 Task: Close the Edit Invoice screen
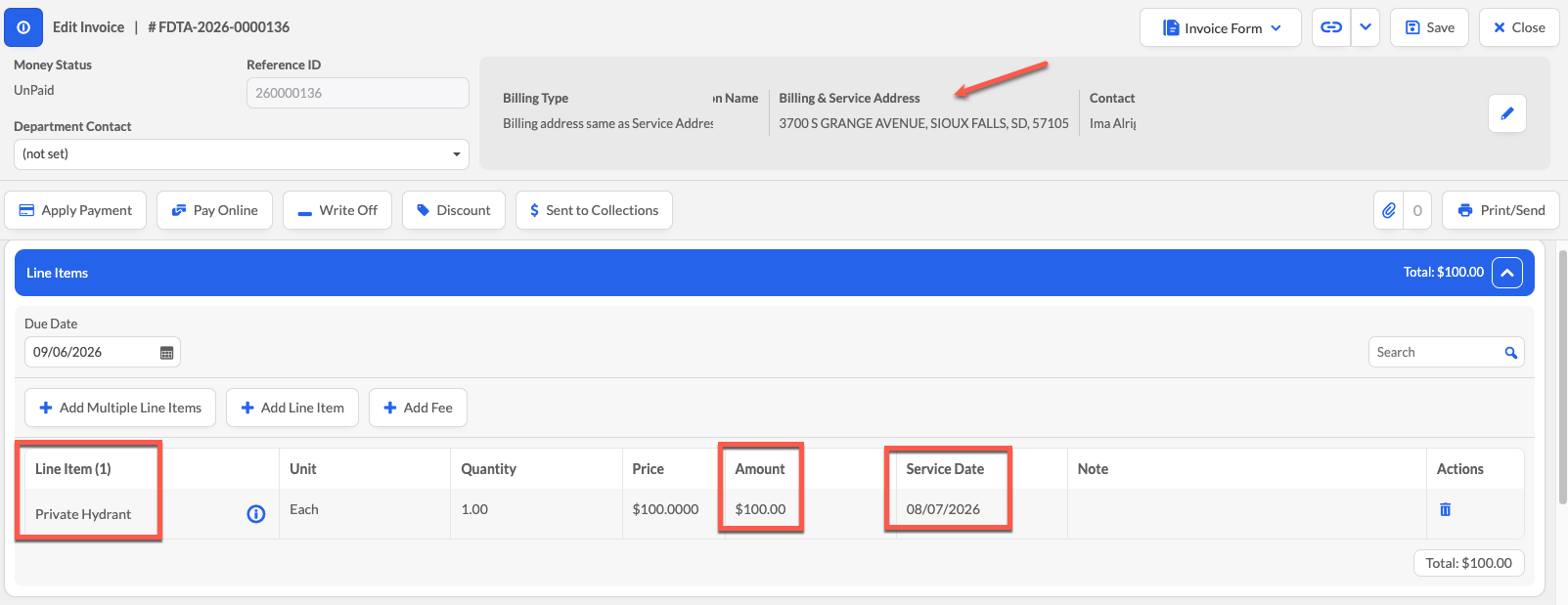(x=1519, y=27)
